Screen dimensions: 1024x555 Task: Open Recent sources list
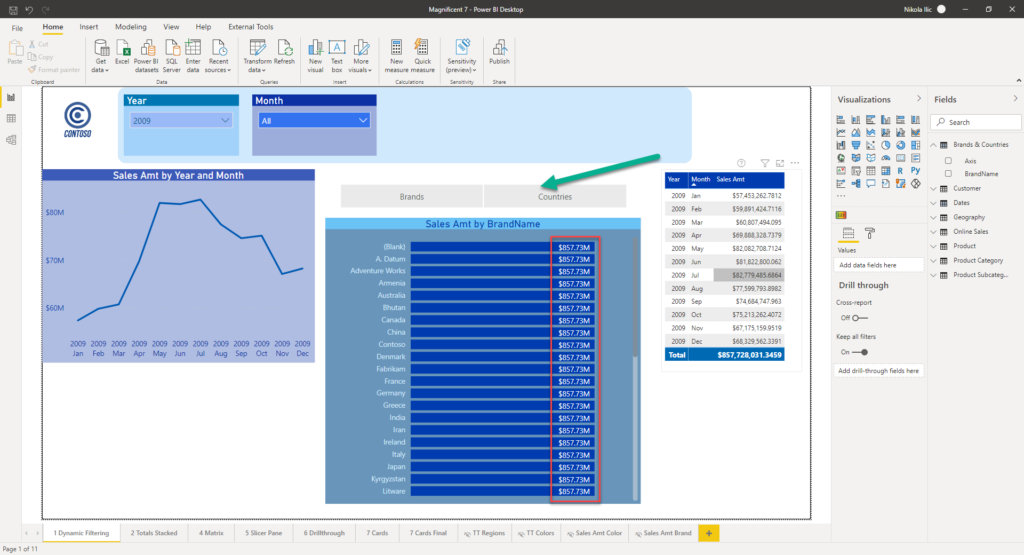click(218, 56)
